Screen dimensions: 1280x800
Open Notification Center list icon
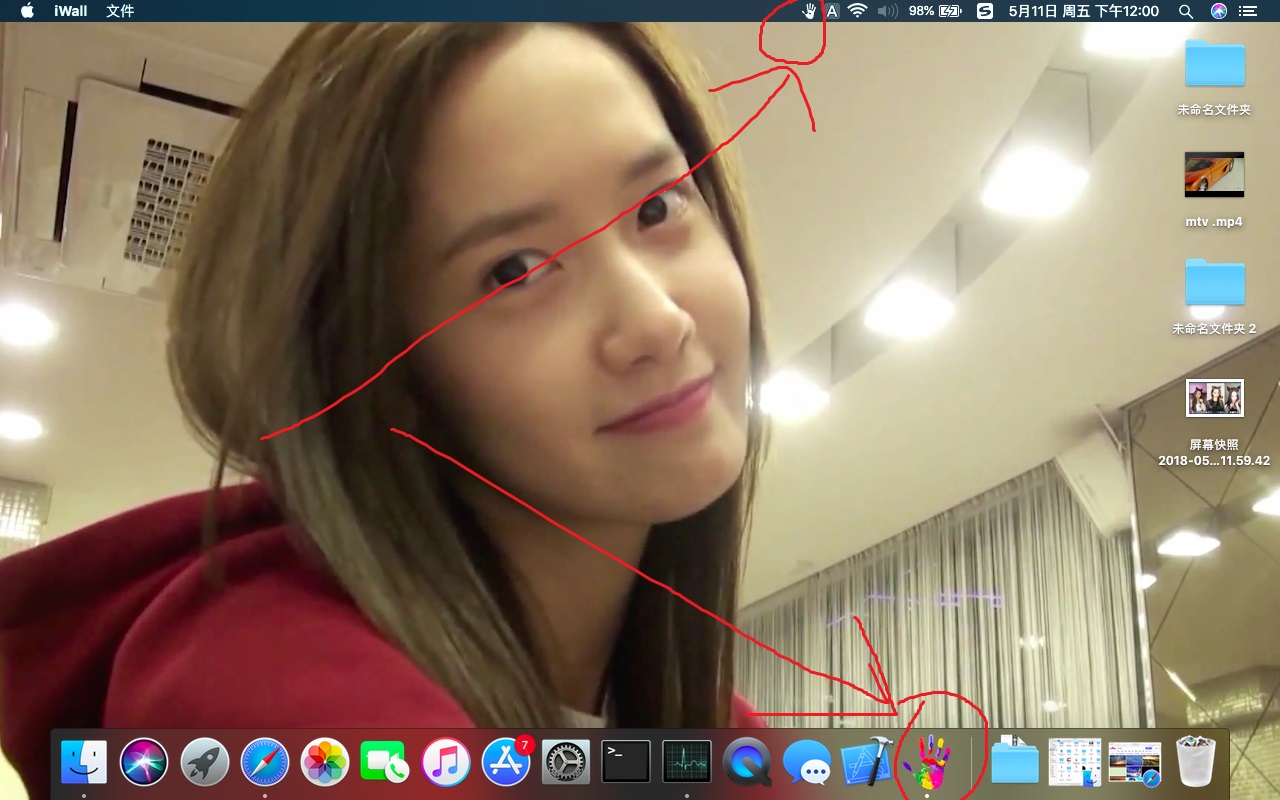pos(1247,11)
